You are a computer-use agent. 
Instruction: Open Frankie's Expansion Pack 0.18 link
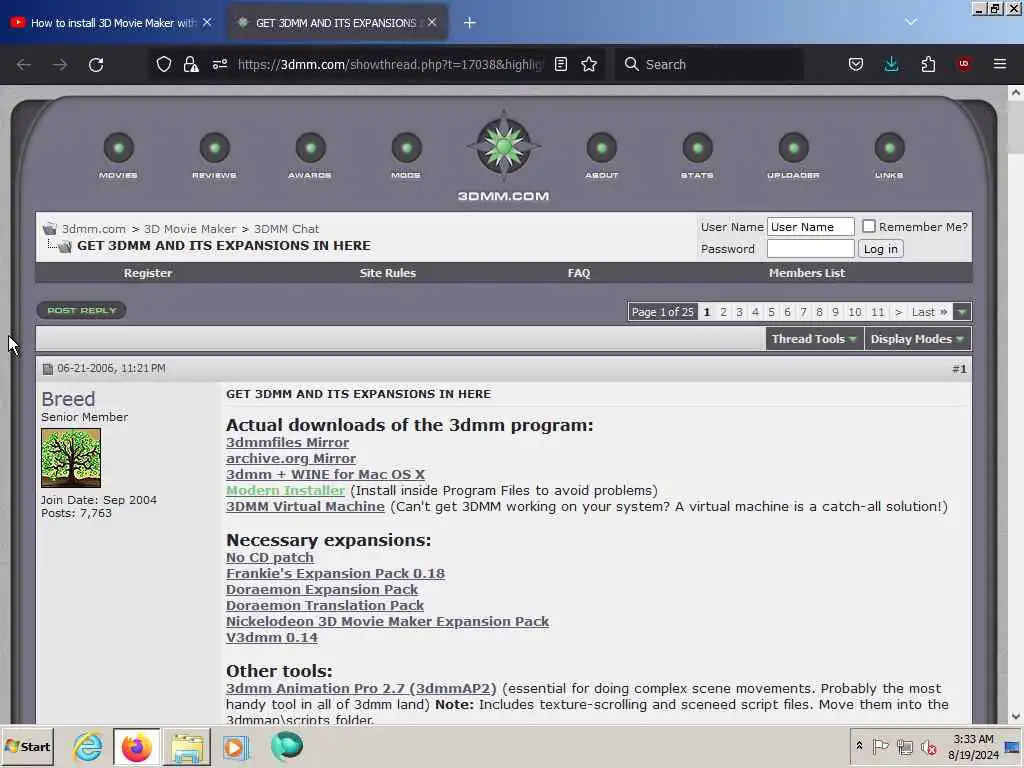335,573
